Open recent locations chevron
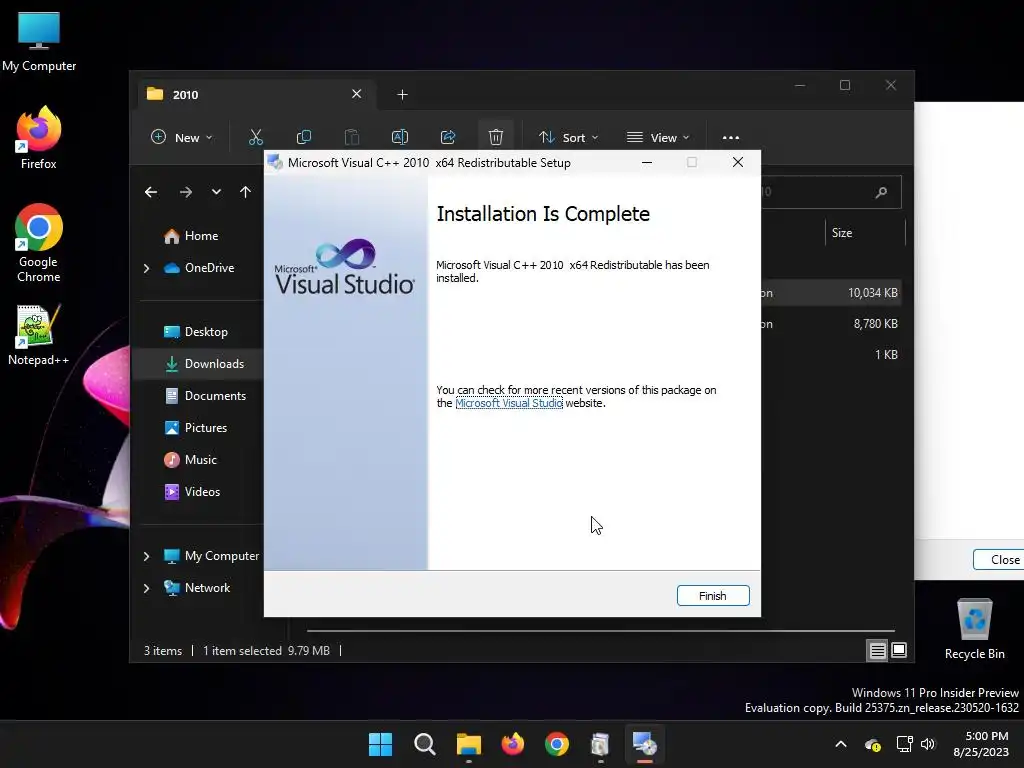Screen dimensions: 1024x768 tap(216, 192)
